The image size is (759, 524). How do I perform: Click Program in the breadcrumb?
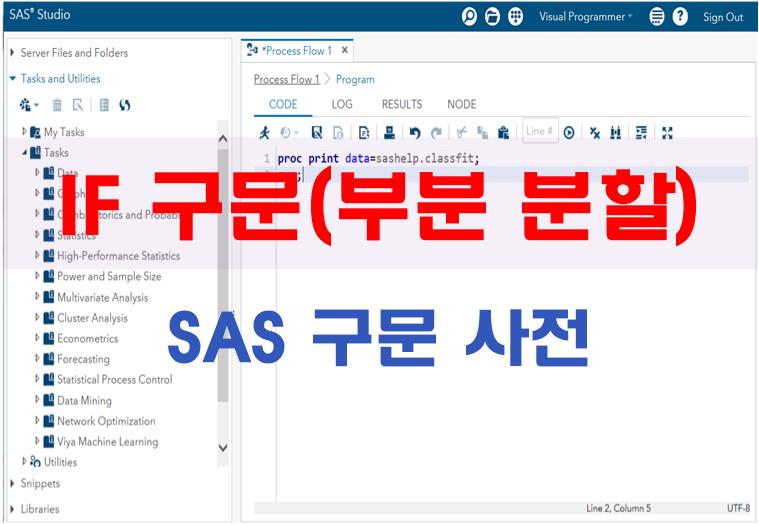point(355,79)
